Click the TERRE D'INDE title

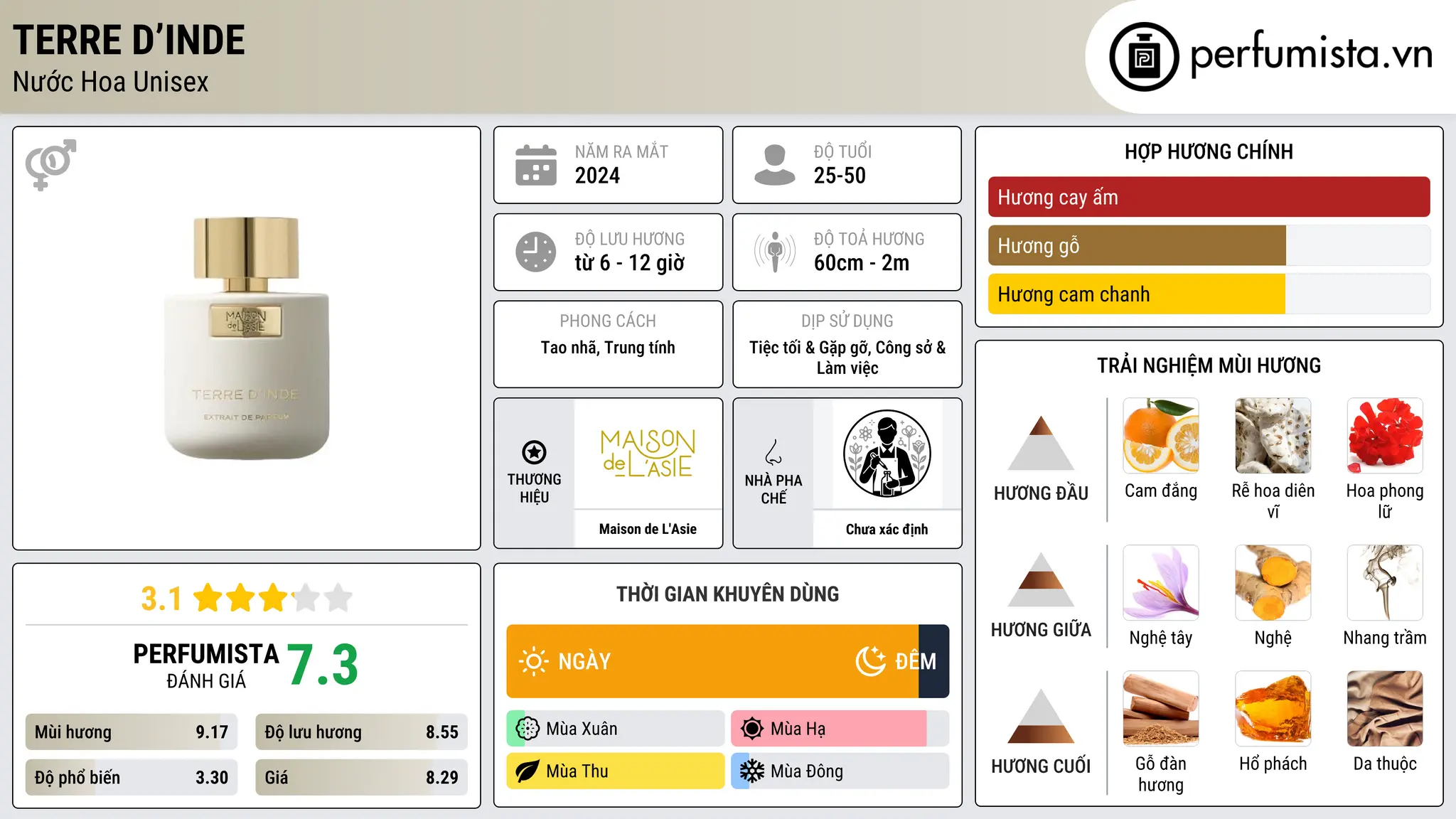pos(129,40)
